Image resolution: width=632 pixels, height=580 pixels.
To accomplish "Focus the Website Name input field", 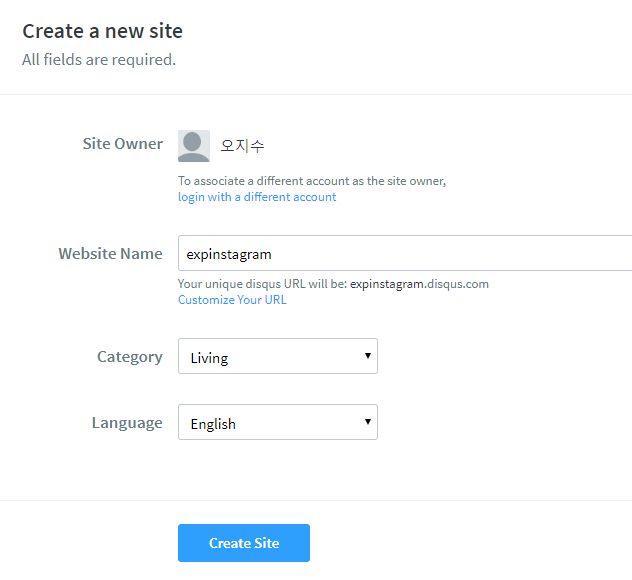I will click(405, 253).
